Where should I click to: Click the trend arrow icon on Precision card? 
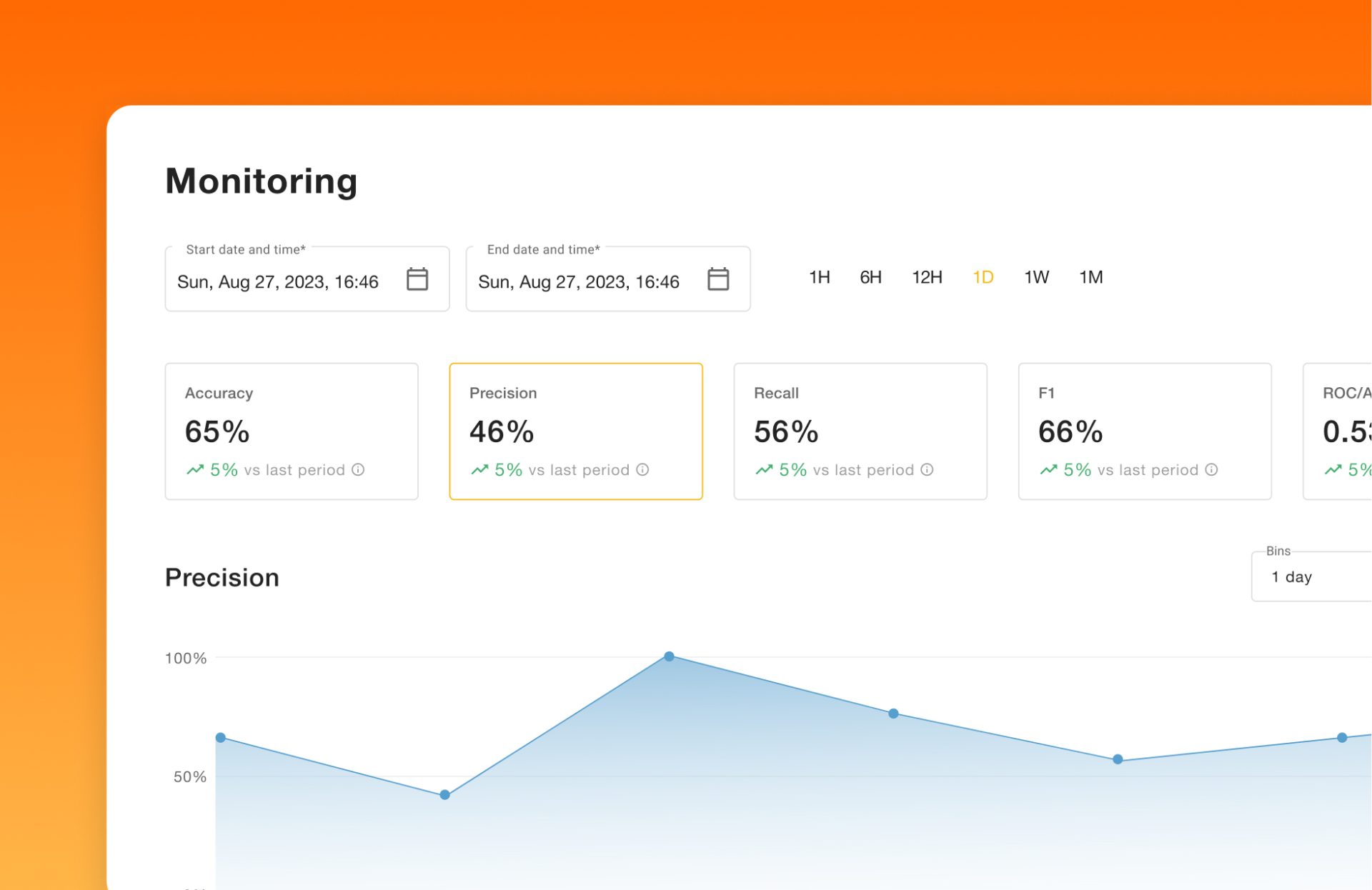click(479, 469)
